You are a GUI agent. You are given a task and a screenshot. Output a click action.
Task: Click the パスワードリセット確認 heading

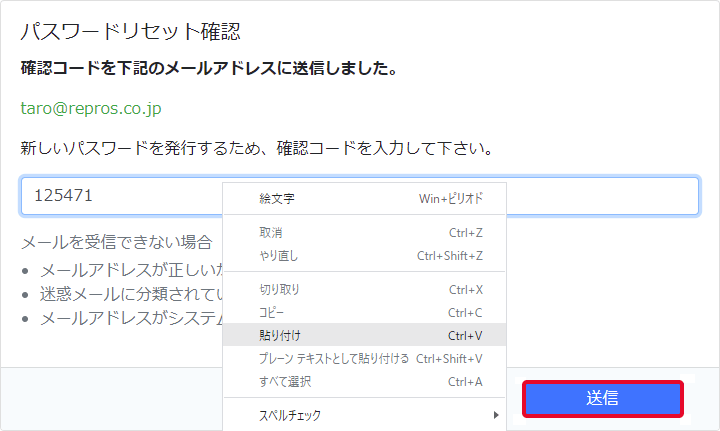(x=130, y=32)
